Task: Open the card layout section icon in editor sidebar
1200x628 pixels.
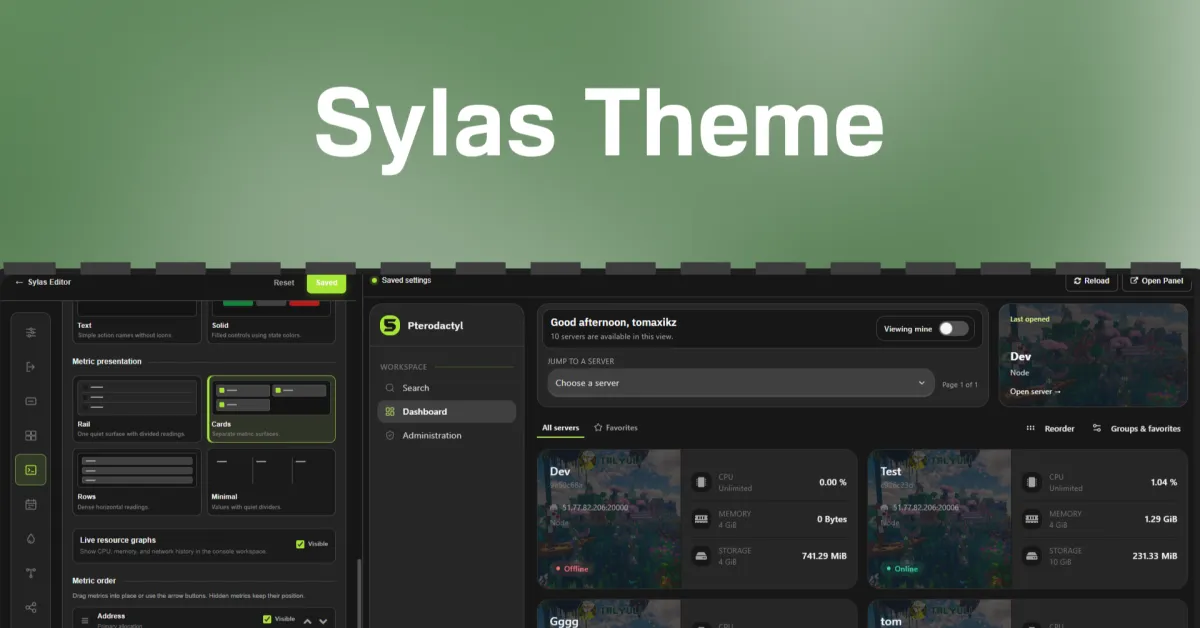Action: [x=31, y=401]
